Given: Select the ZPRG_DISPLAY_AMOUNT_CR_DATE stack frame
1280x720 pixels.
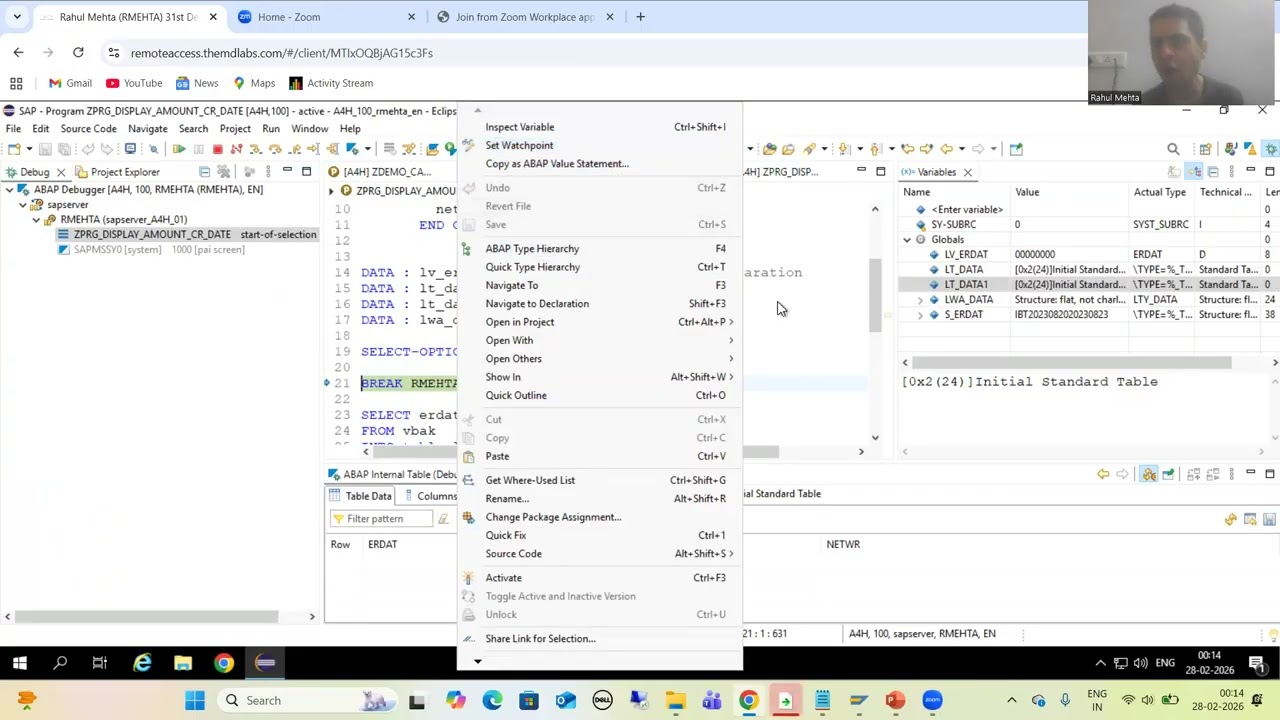Looking at the screenshot, I should 186,235.
